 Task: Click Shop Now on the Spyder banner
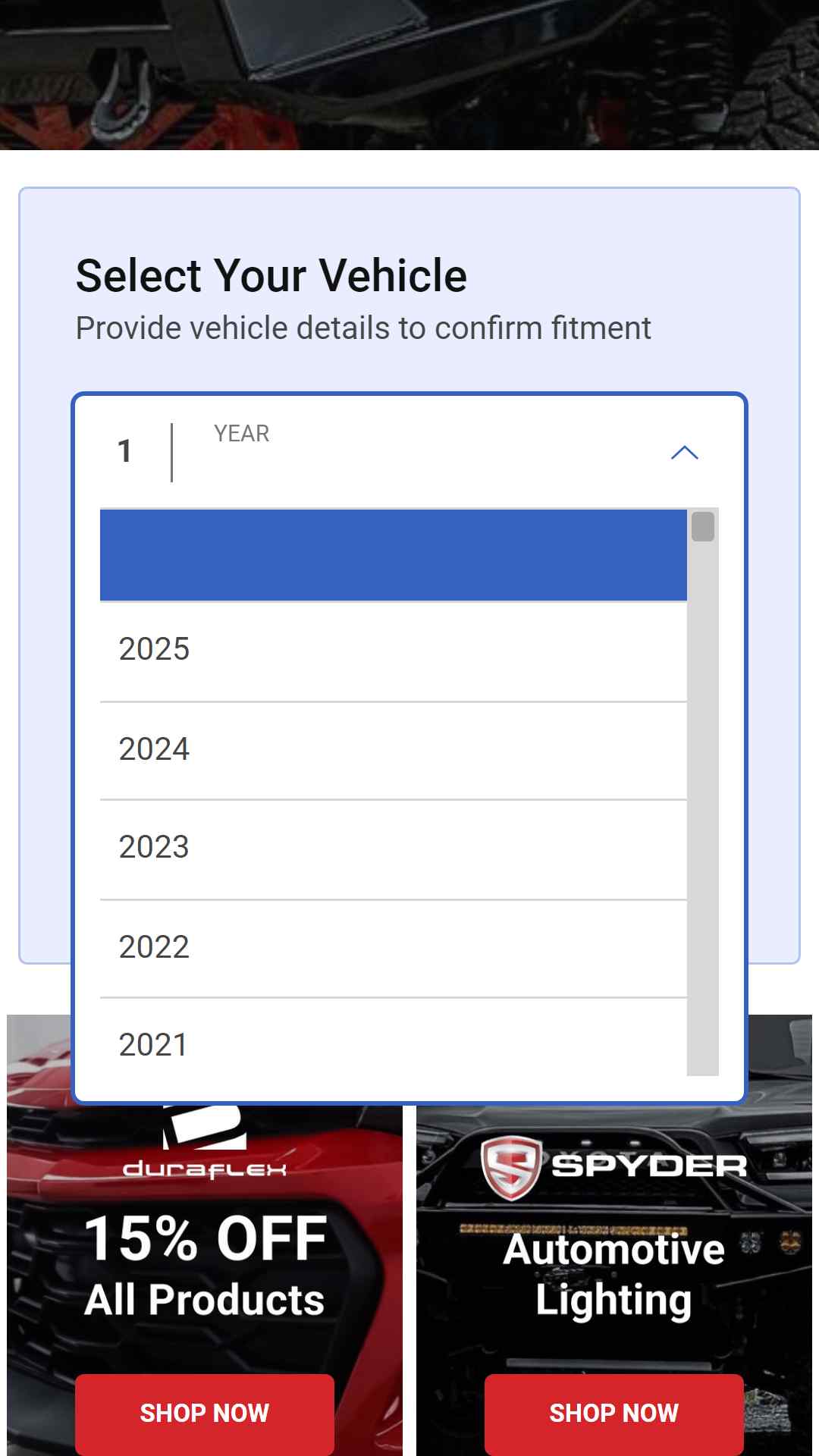[614, 1414]
